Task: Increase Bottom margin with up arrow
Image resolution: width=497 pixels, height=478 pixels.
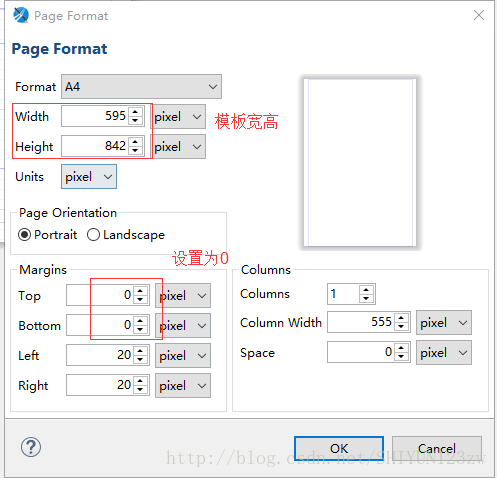Action: (x=140, y=321)
